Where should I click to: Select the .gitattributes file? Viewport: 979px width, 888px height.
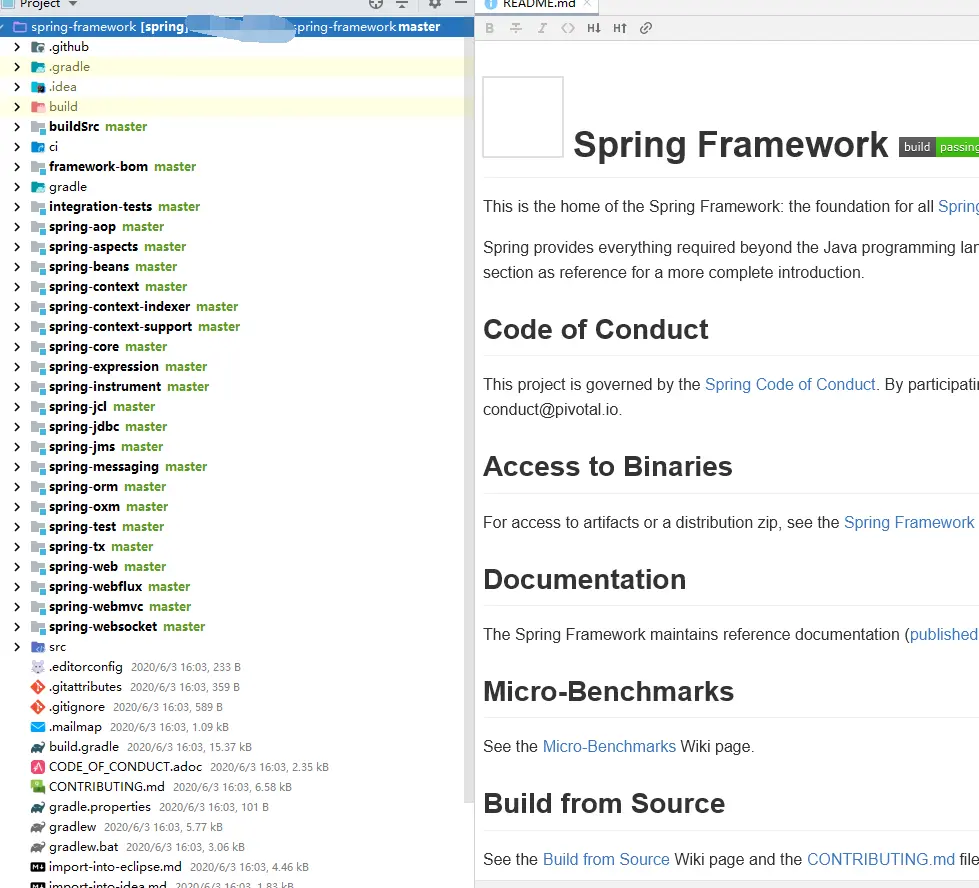pos(85,687)
